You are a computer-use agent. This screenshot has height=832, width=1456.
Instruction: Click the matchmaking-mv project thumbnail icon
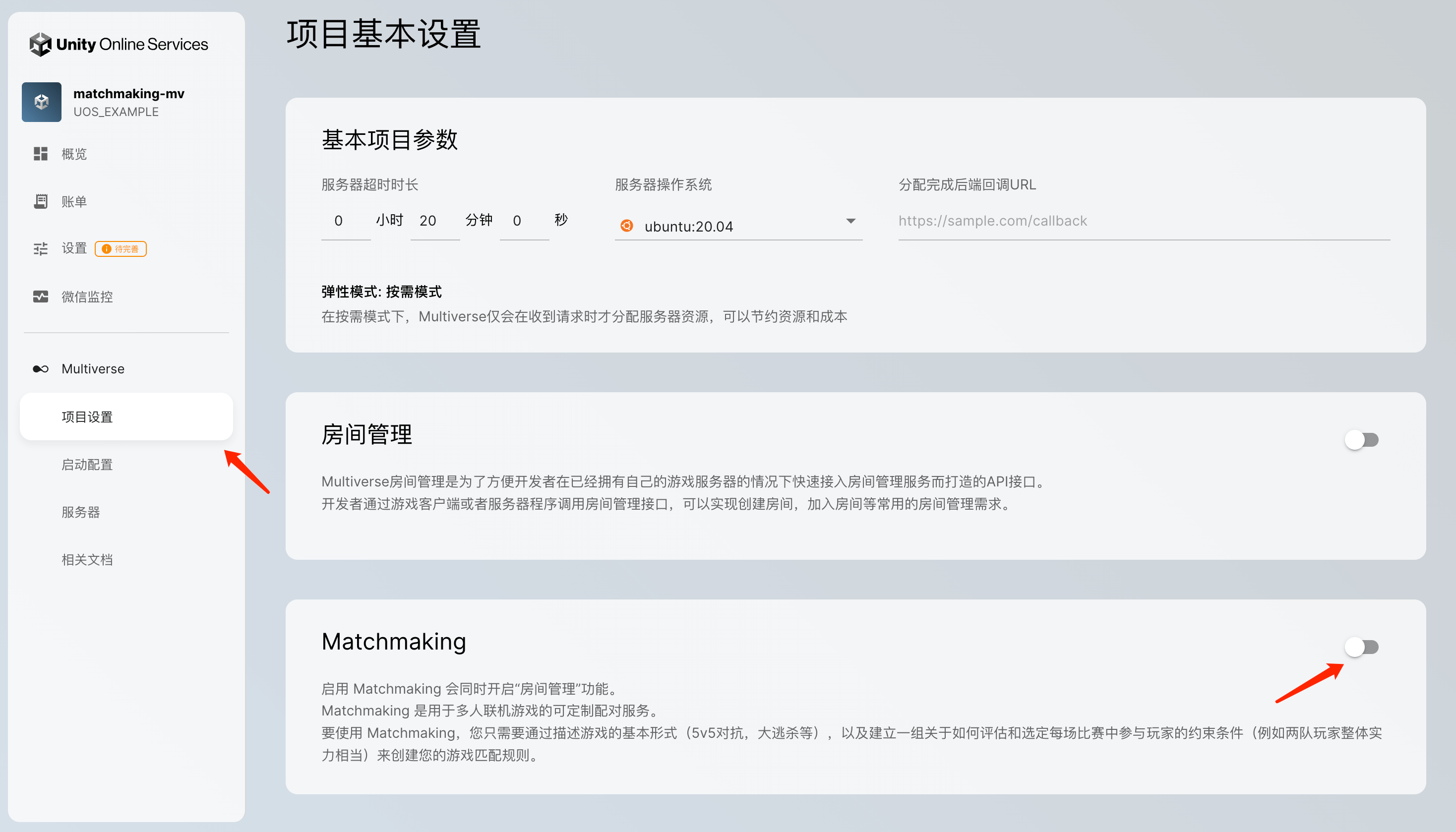41,102
